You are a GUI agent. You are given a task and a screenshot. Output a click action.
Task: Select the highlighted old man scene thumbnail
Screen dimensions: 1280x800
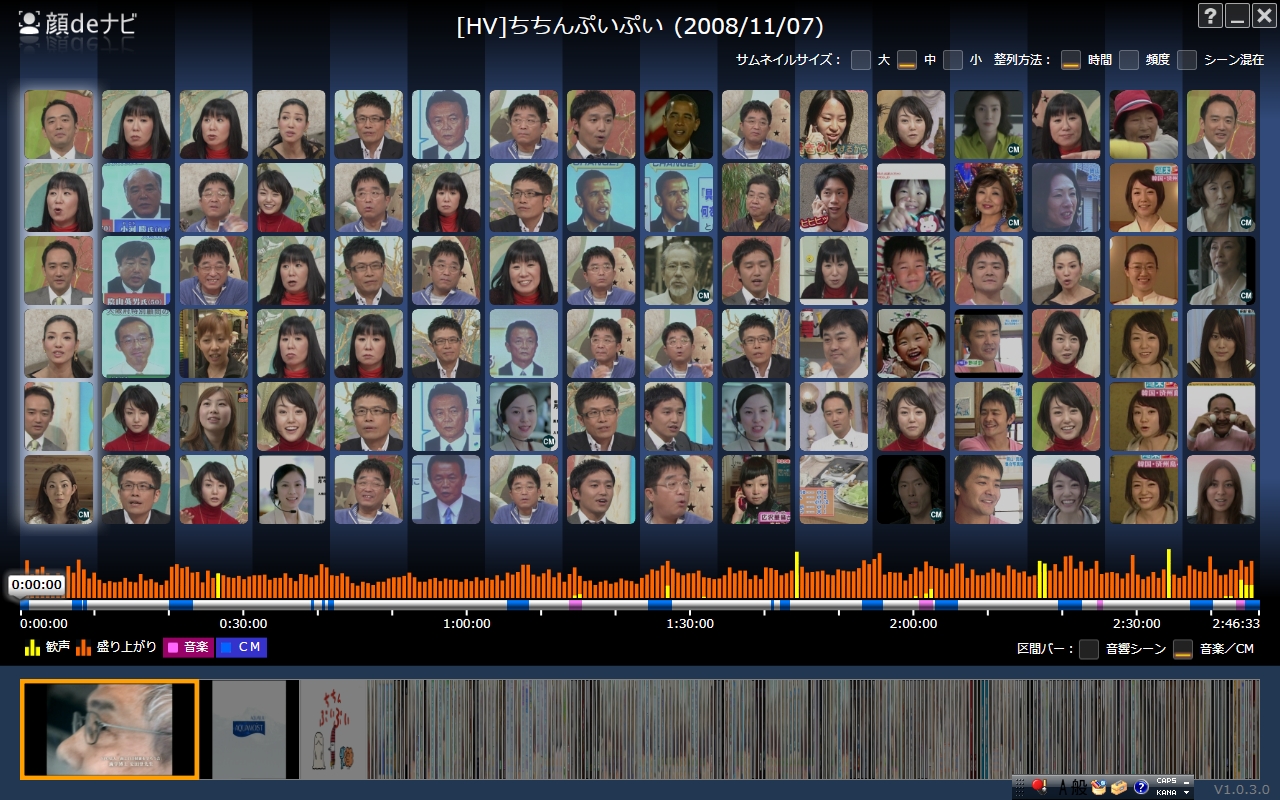110,729
